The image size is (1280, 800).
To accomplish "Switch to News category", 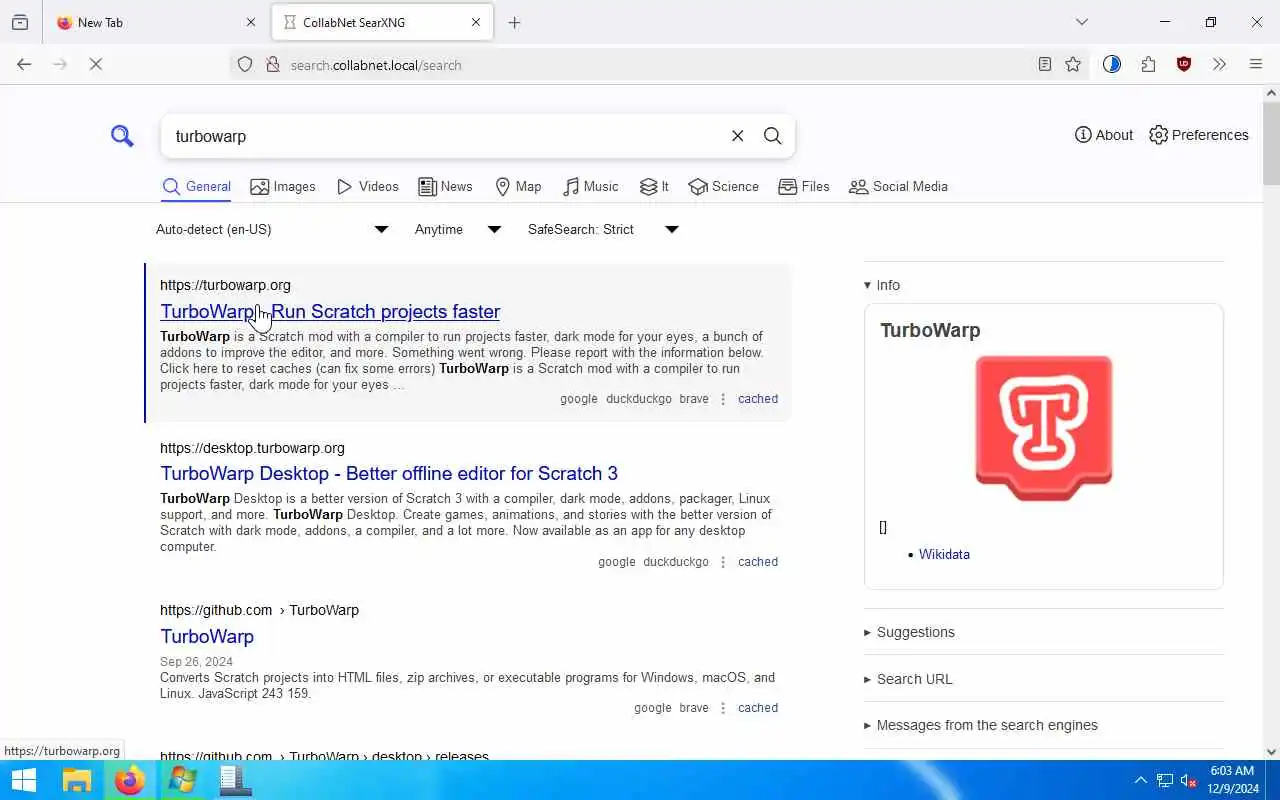I will (x=445, y=187).
